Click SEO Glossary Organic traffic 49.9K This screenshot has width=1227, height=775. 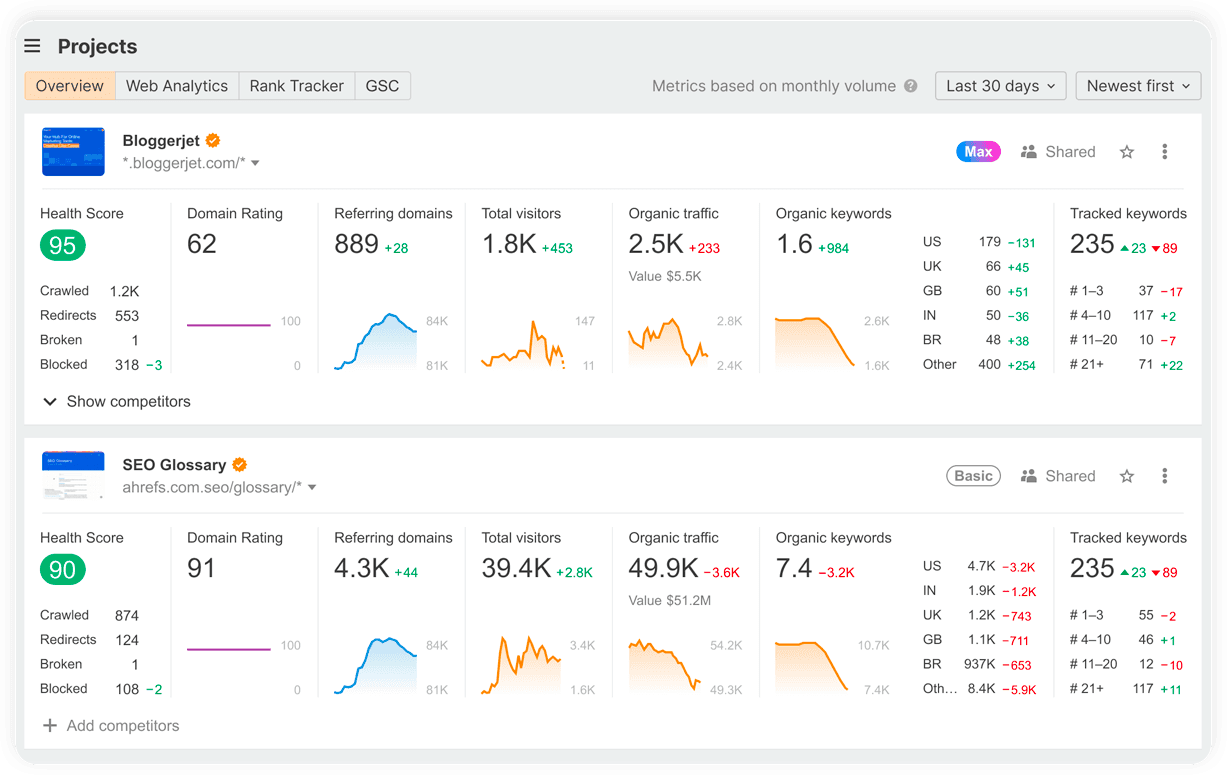(x=664, y=568)
